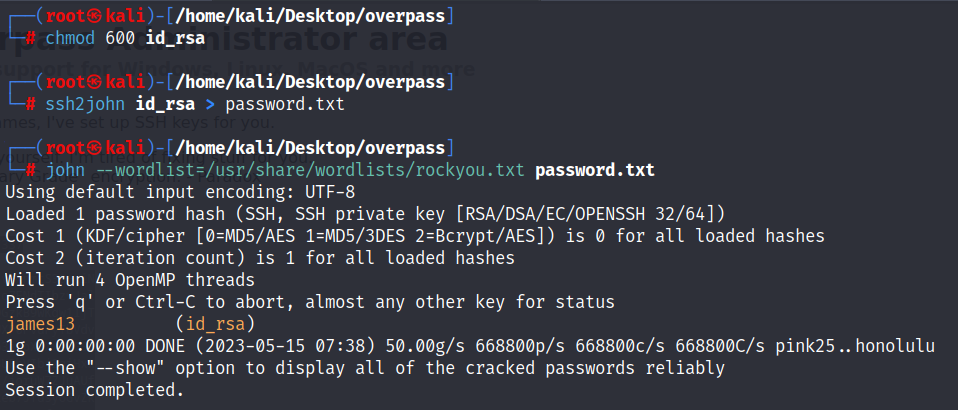The height and width of the screenshot is (410, 958).
Task: Click the path in the first prompt
Action: coord(310,16)
